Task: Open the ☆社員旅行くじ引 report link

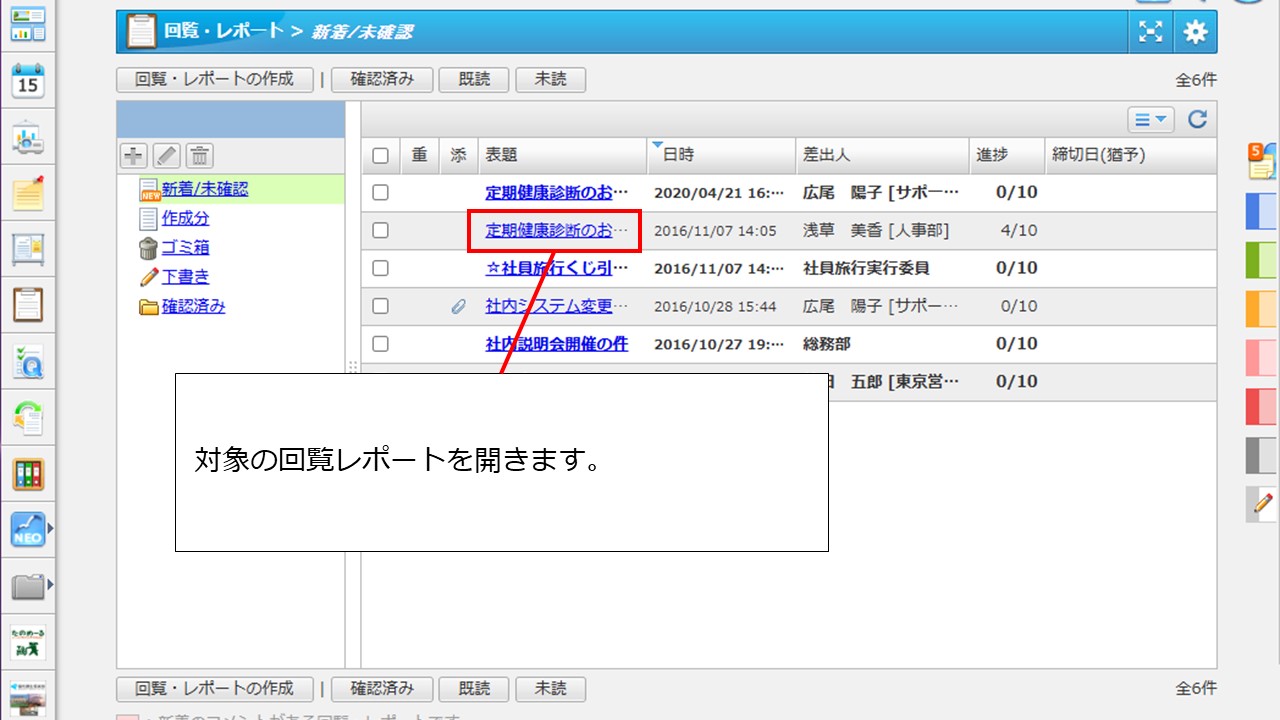Action: 557,268
